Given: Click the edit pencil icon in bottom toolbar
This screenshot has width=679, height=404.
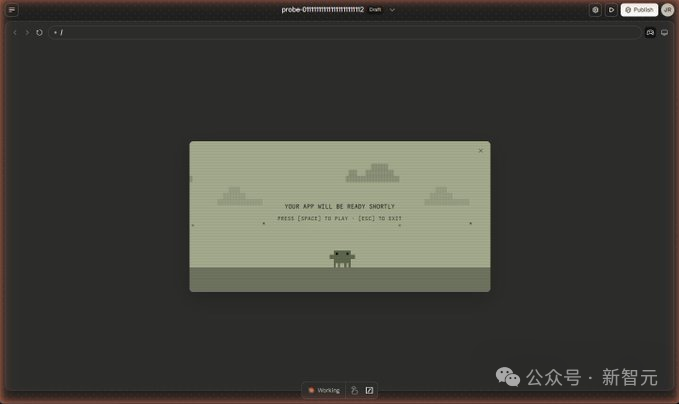Looking at the screenshot, I should tap(369, 390).
